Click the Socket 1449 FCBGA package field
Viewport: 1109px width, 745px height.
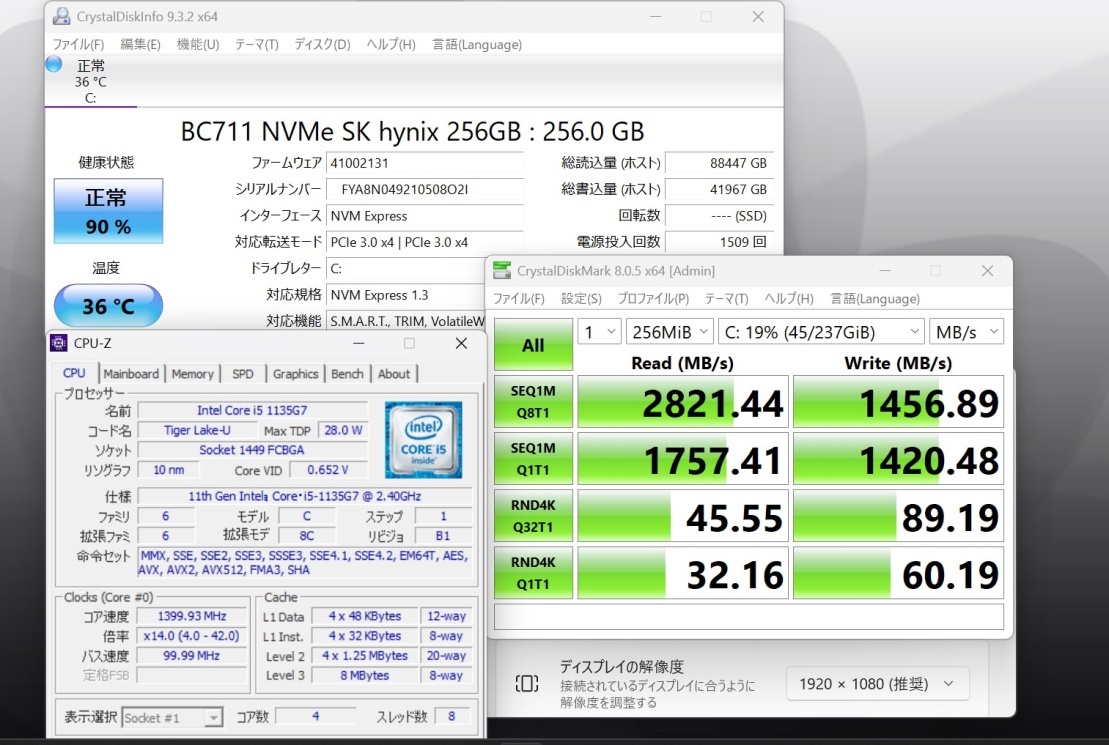252,450
